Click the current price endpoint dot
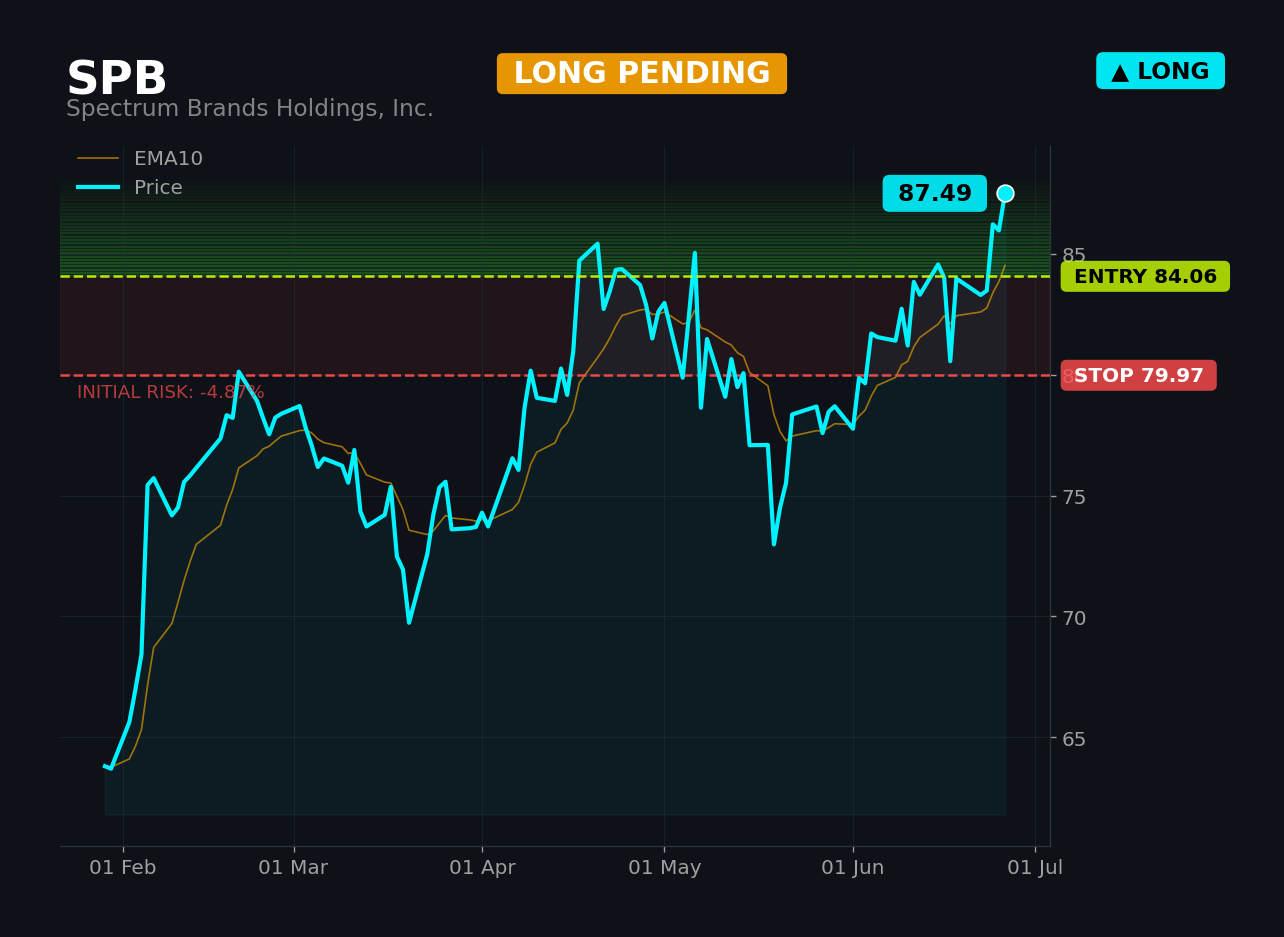1284x937 pixels. point(1005,194)
